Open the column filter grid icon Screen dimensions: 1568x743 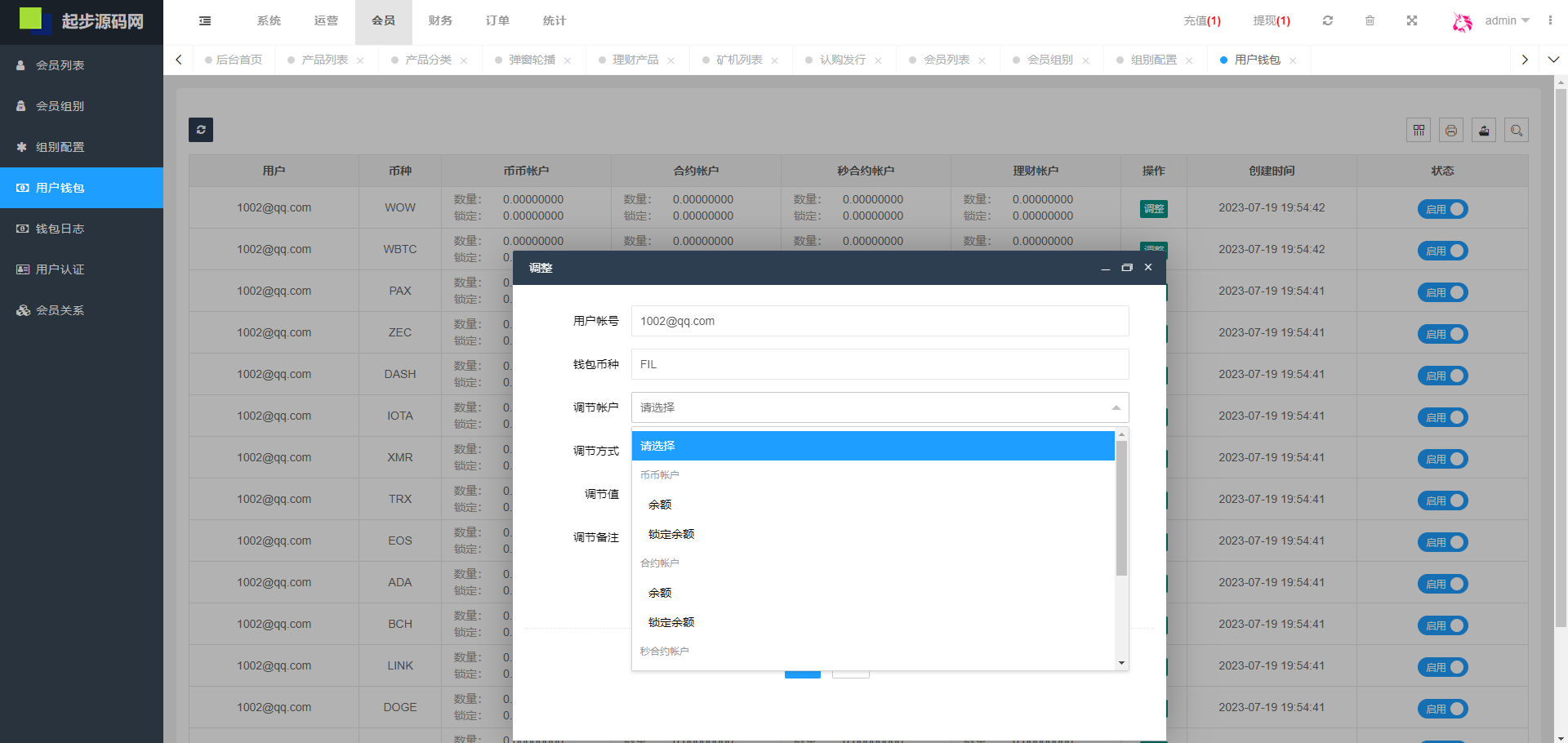(1419, 131)
